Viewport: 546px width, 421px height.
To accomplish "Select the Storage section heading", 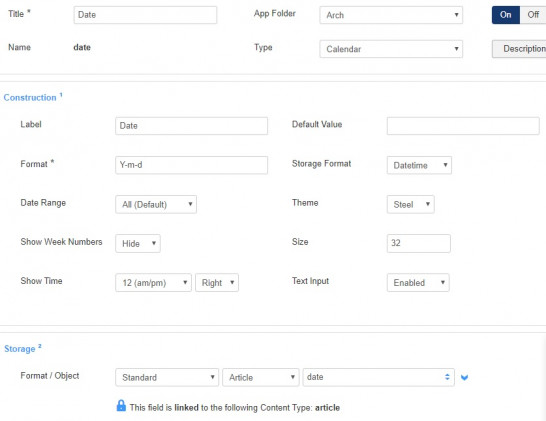I will [x=20, y=349].
